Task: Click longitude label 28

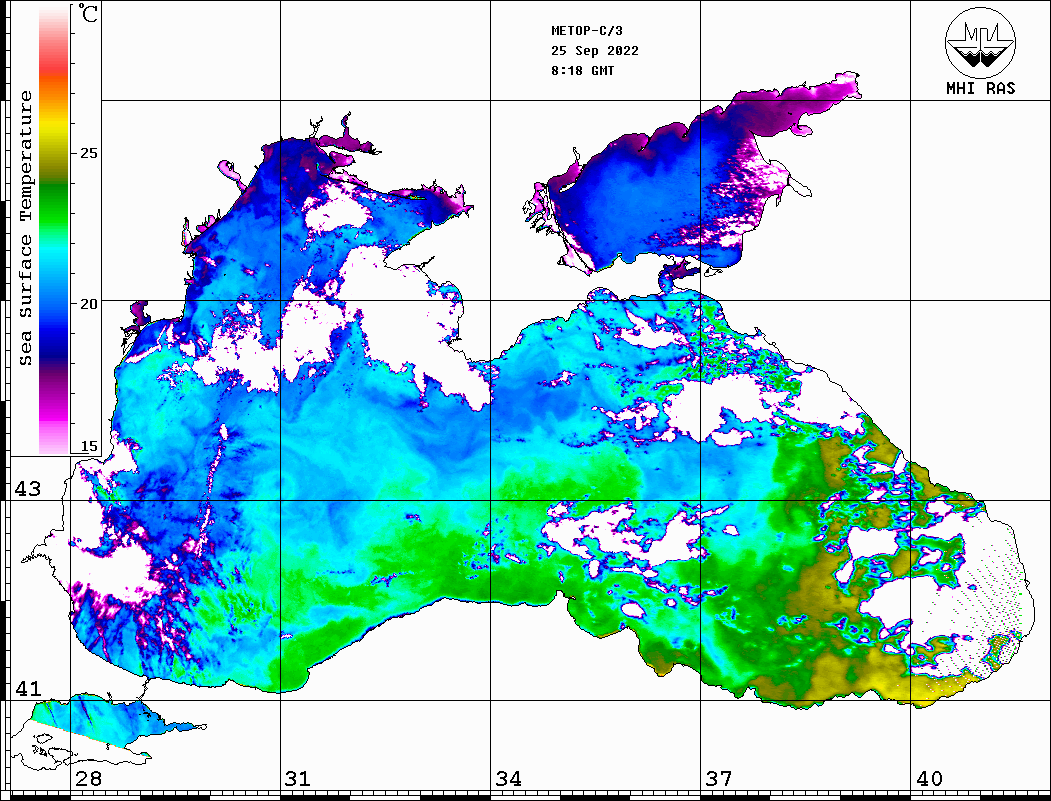Action: click(88, 779)
